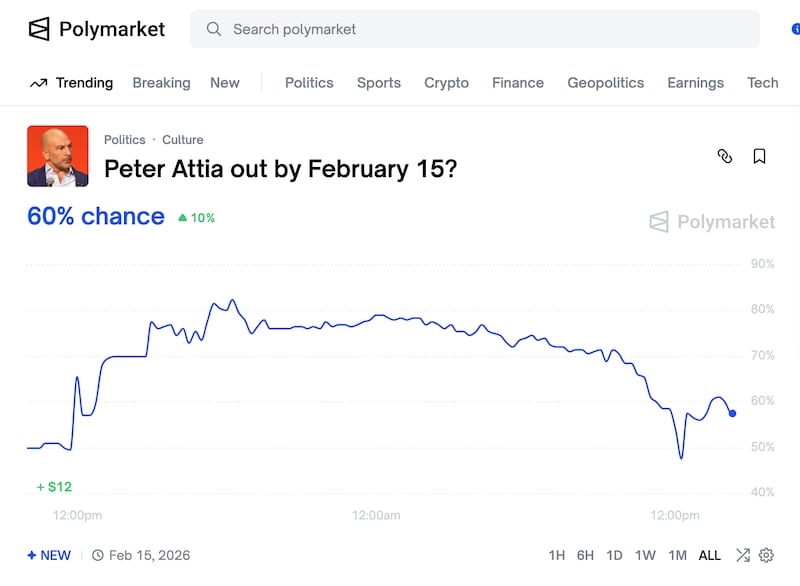Image resolution: width=800 pixels, height=586 pixels.
Task: Open the Geopolitics section
Action: point(605,83)
